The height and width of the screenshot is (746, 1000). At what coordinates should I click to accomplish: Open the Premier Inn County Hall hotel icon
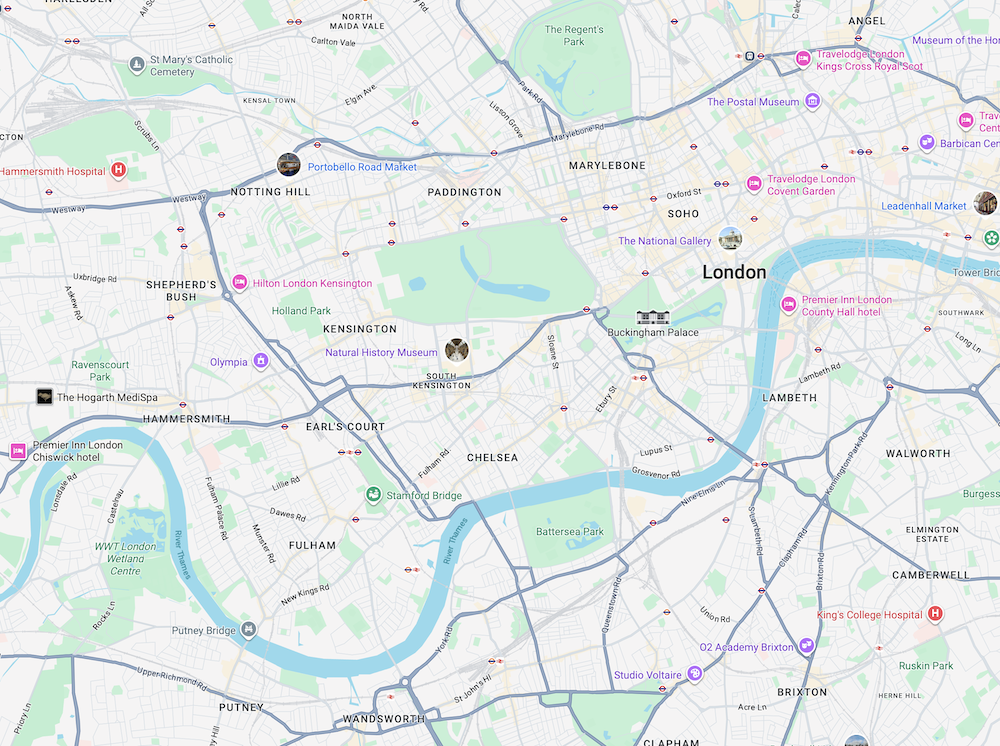pos(789,305)
